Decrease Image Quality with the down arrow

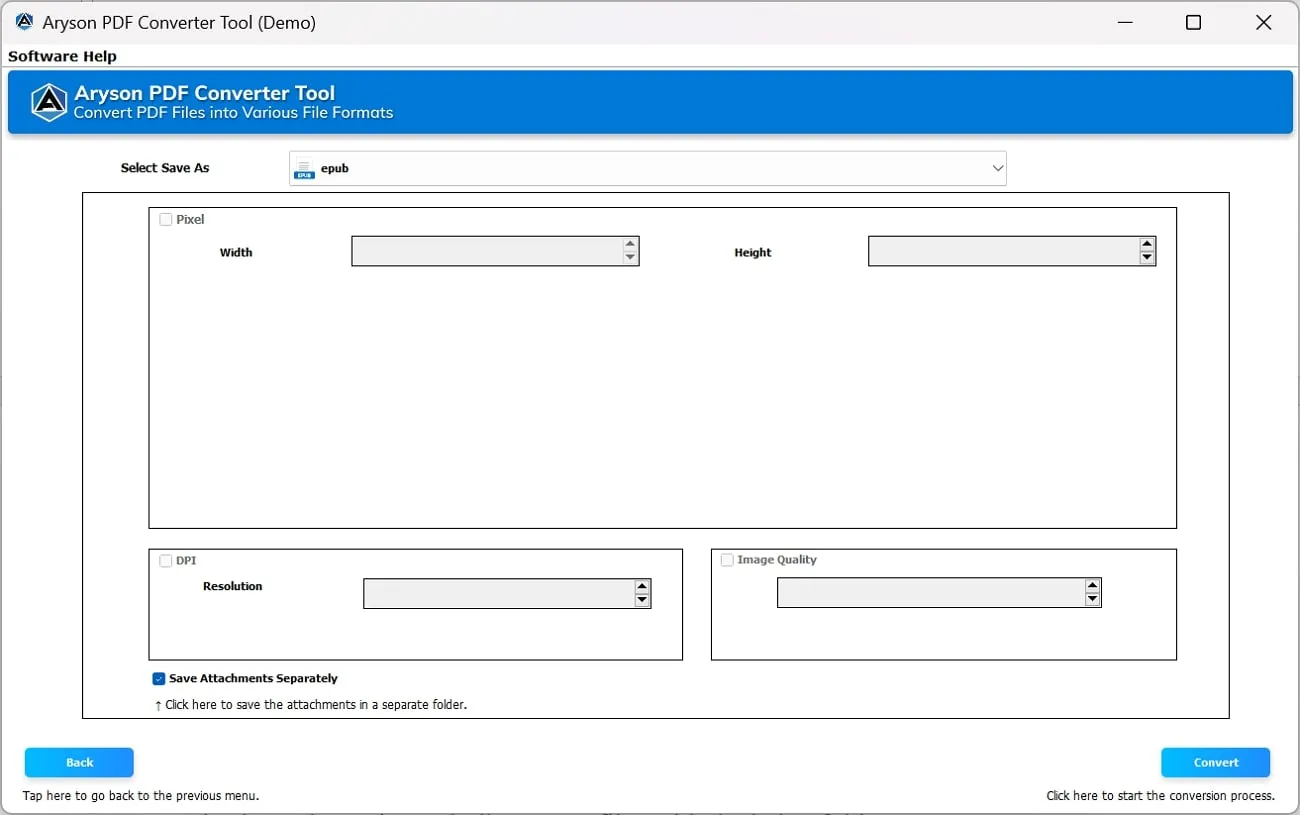[x=1092, y=600]
